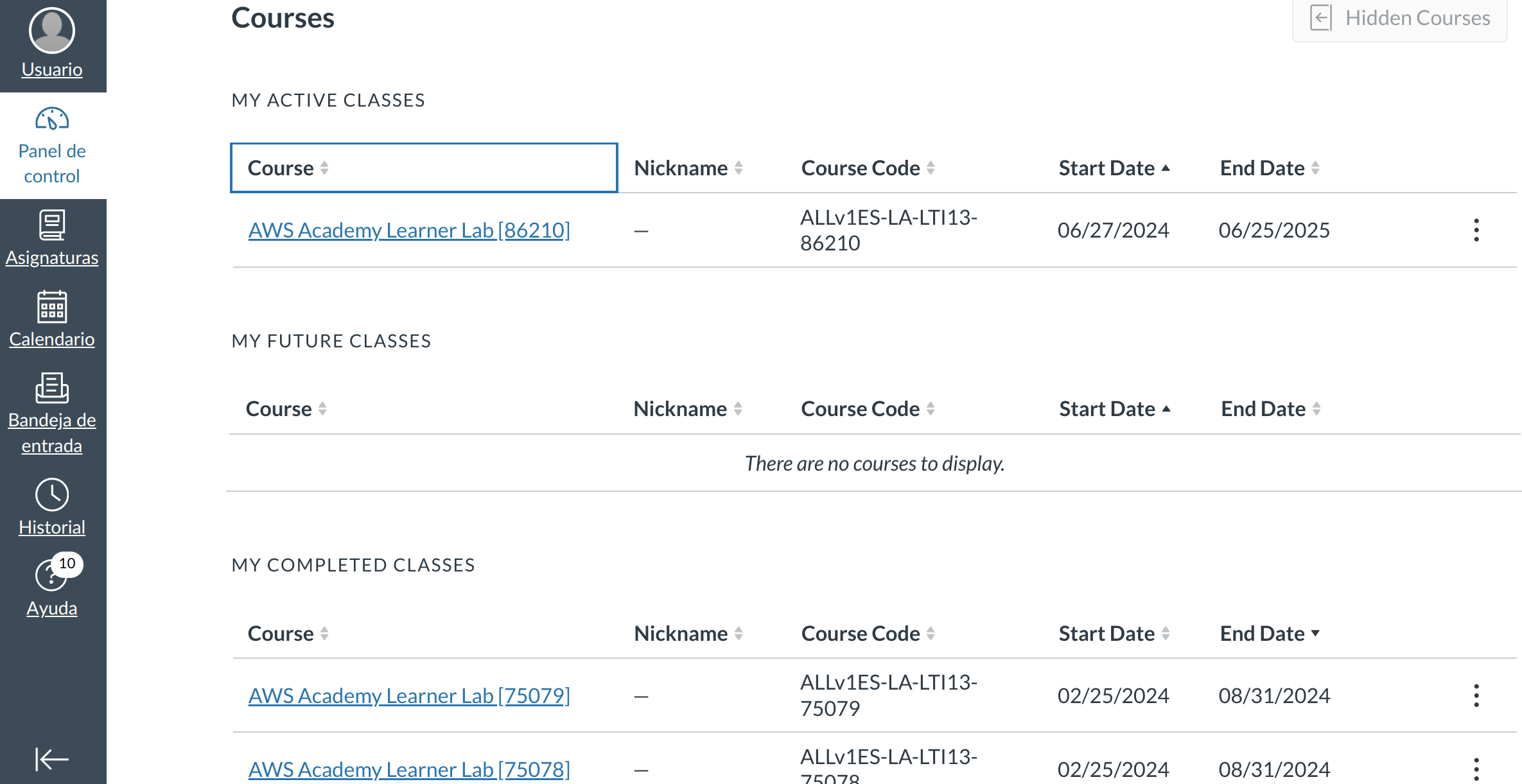The image size is (1522, 784).
Task: Sort future classes by End Date
Action: (x=1271, y=408)
